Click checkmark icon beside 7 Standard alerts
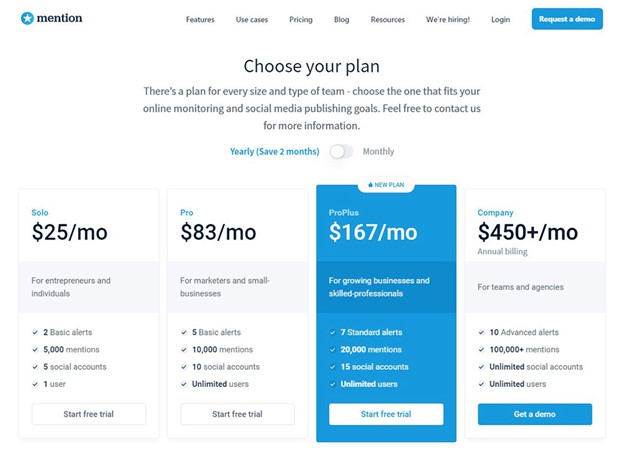The height and width of the screenshot is (459, 624). click(333, 332)
